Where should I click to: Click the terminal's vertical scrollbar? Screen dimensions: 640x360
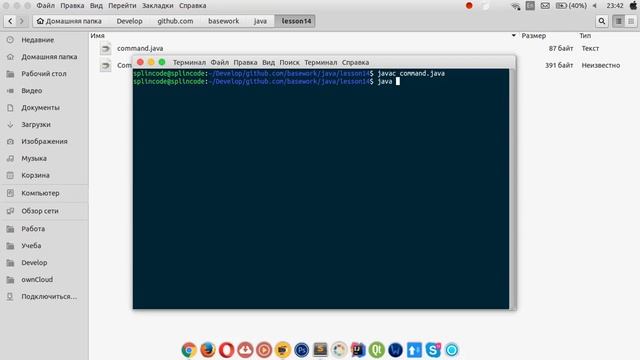click(x=512, y=189)
